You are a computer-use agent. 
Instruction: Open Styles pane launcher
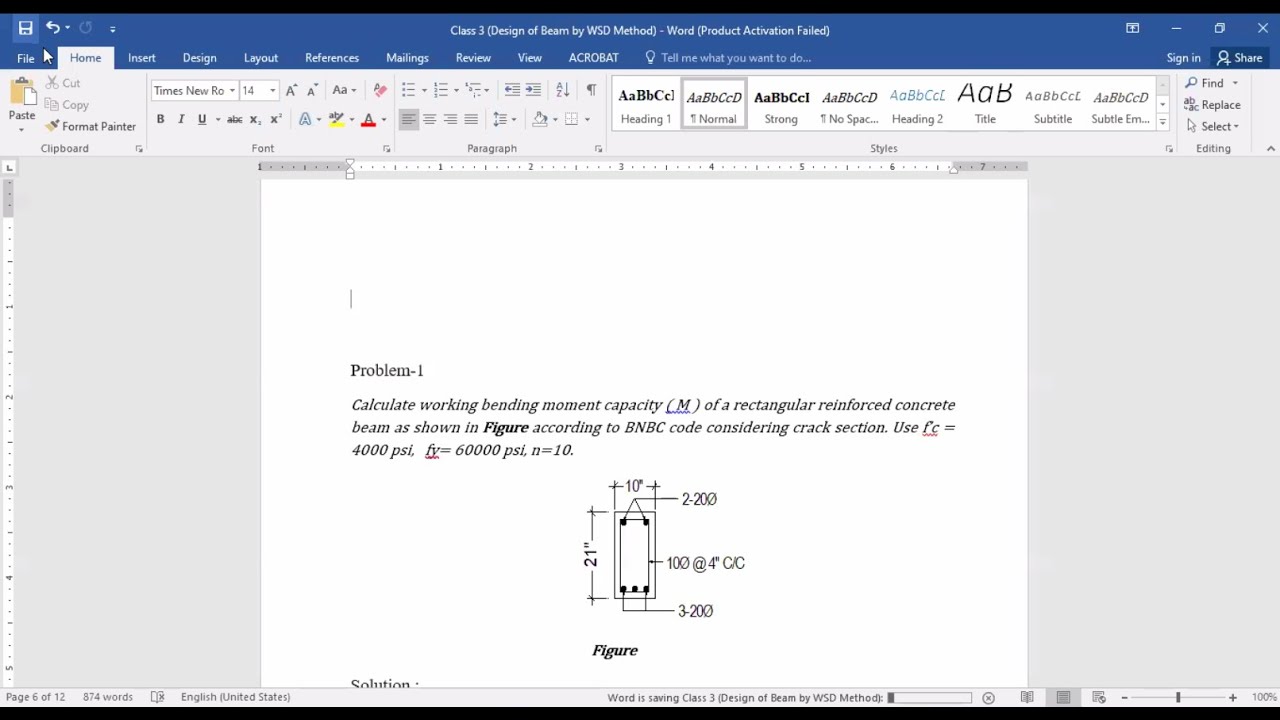(1168, 149)
